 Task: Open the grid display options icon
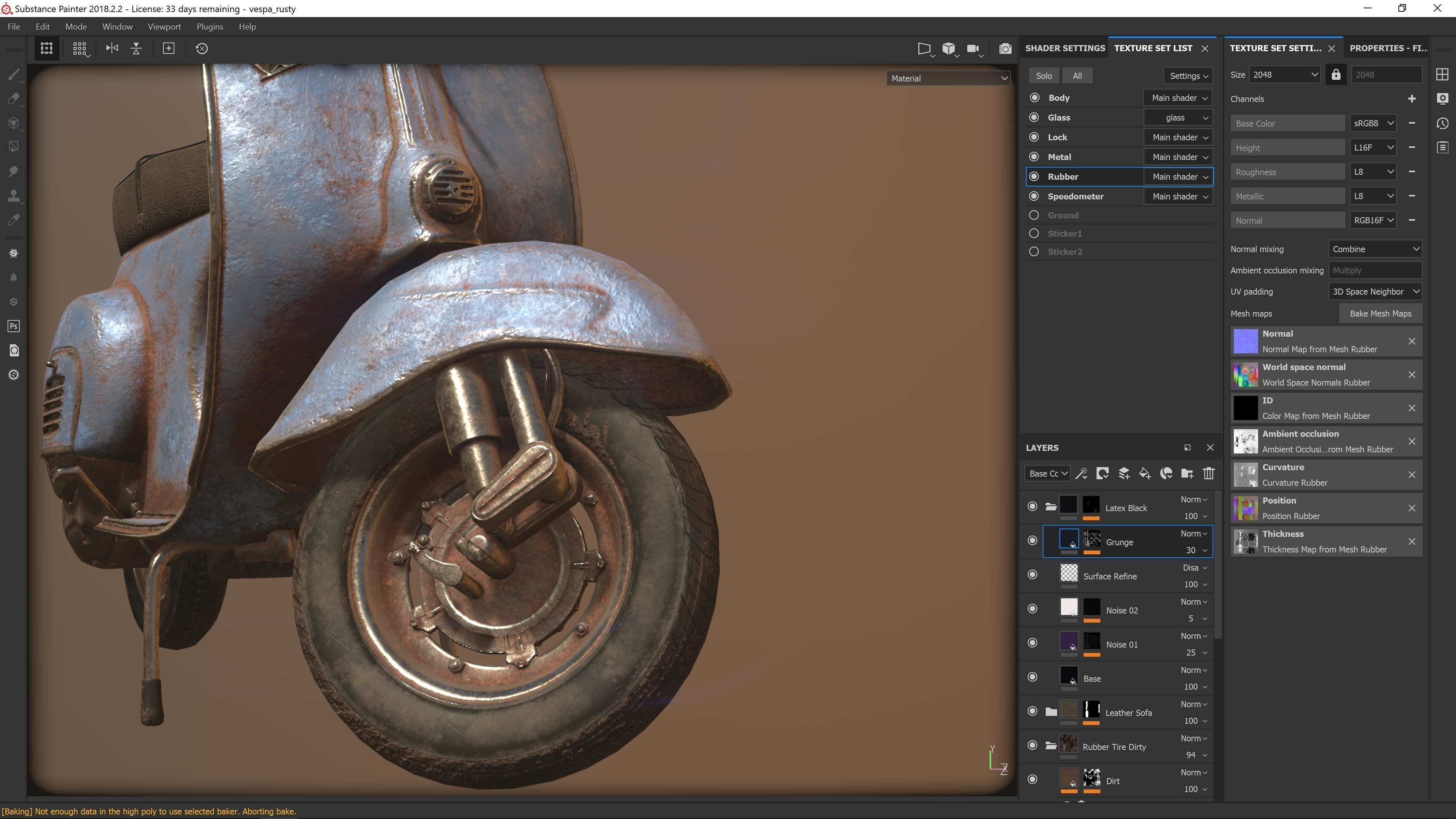80,49
